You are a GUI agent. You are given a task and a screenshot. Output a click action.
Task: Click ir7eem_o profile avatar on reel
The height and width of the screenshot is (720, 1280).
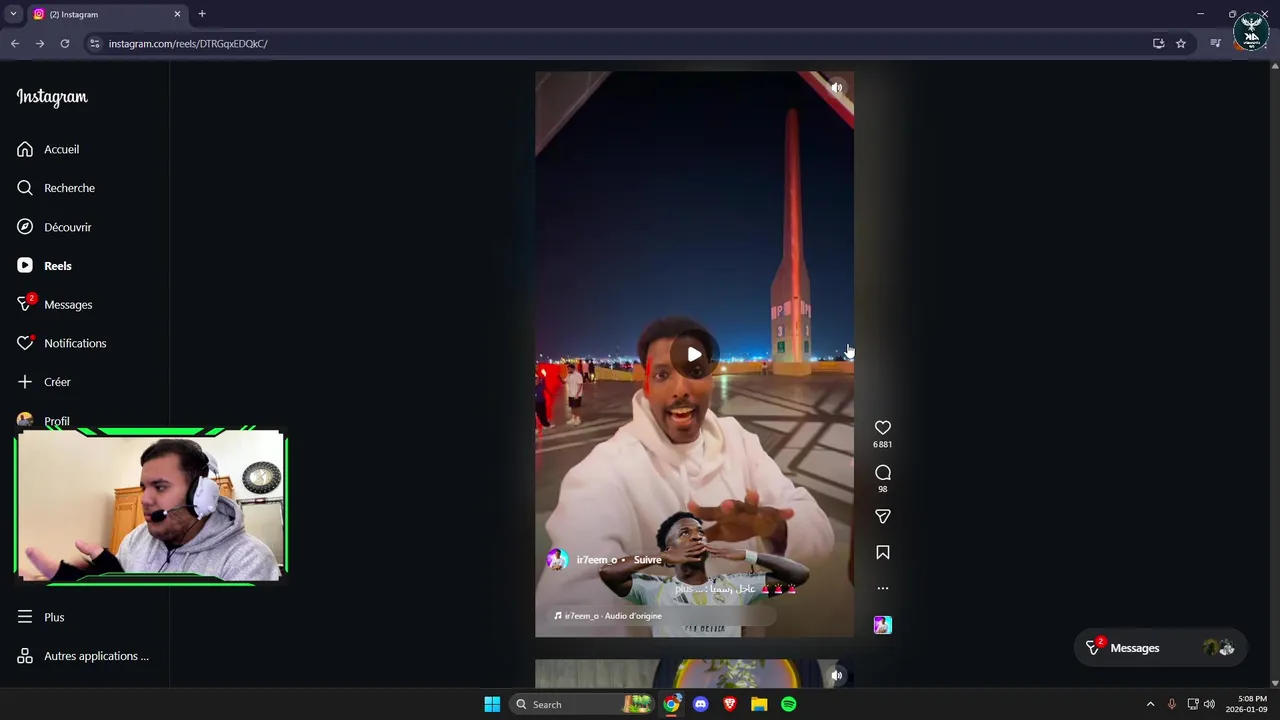557,560
